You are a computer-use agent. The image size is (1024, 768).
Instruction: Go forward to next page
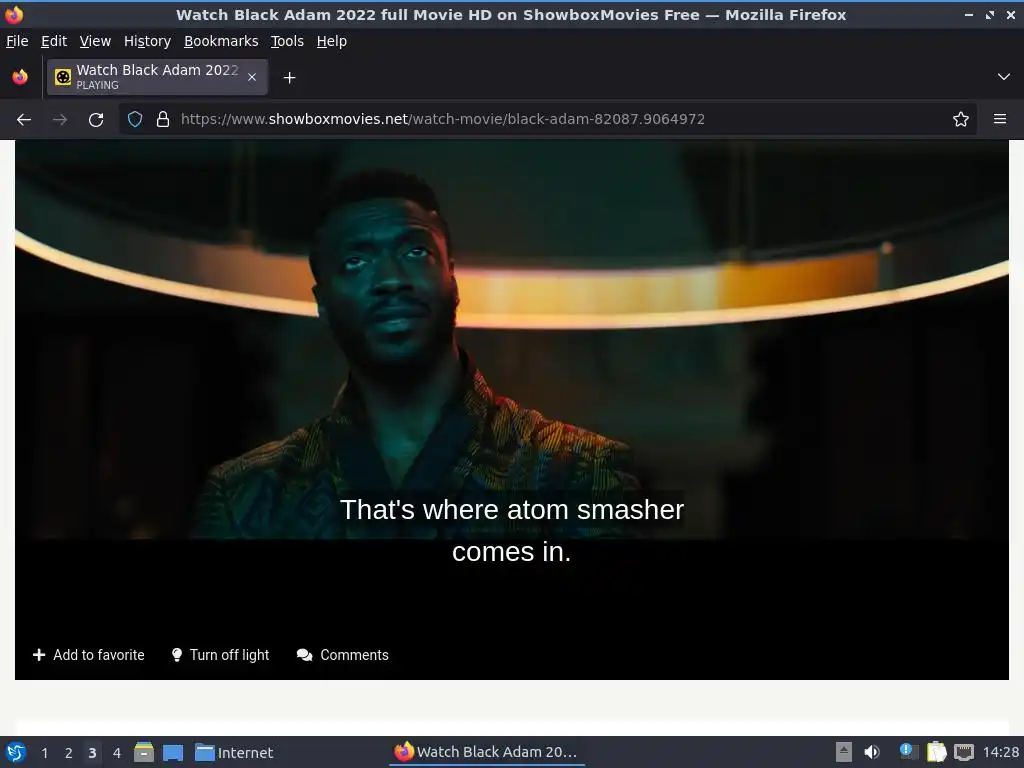coord(59,120)
